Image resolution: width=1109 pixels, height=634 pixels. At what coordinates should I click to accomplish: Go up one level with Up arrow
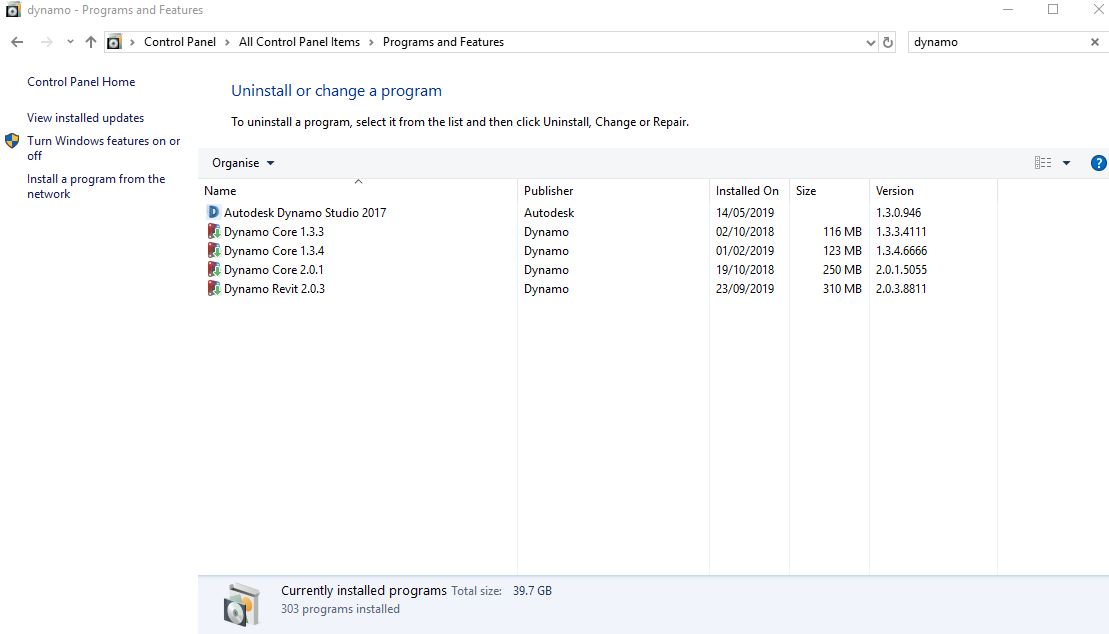(x=91, y=42)
